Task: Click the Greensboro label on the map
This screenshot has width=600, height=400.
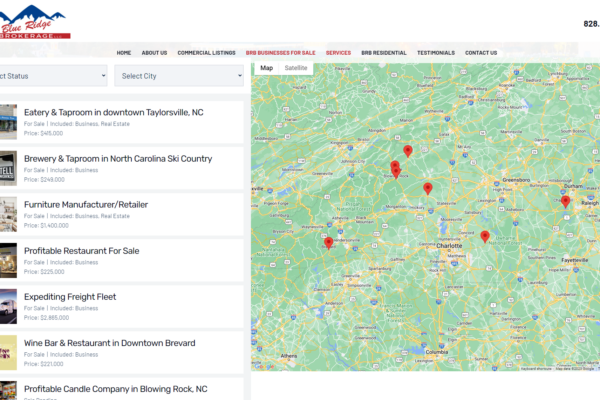Action: (x=516, y=180)
